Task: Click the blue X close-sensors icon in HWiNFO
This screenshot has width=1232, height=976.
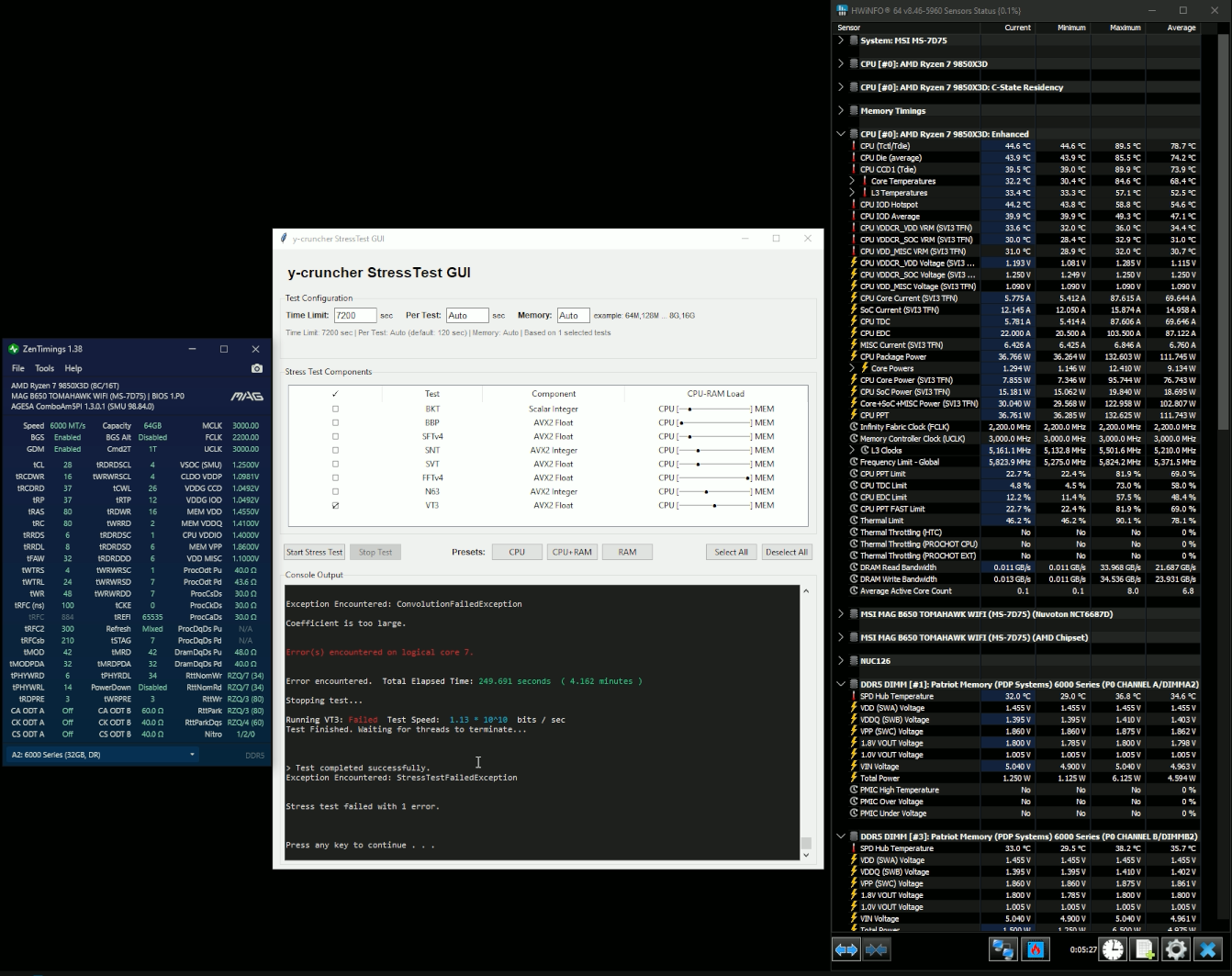Action: 1208,949
